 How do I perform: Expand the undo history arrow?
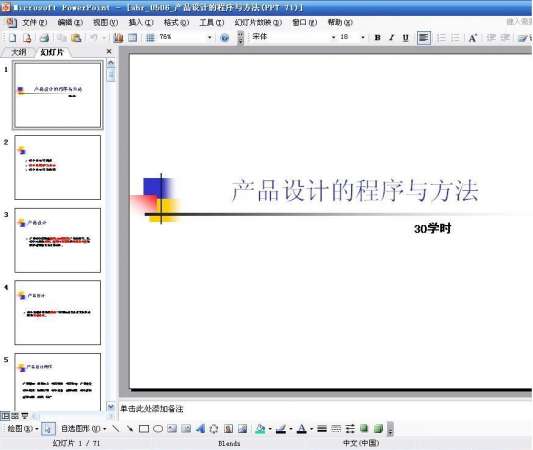[x=104, y=37]
